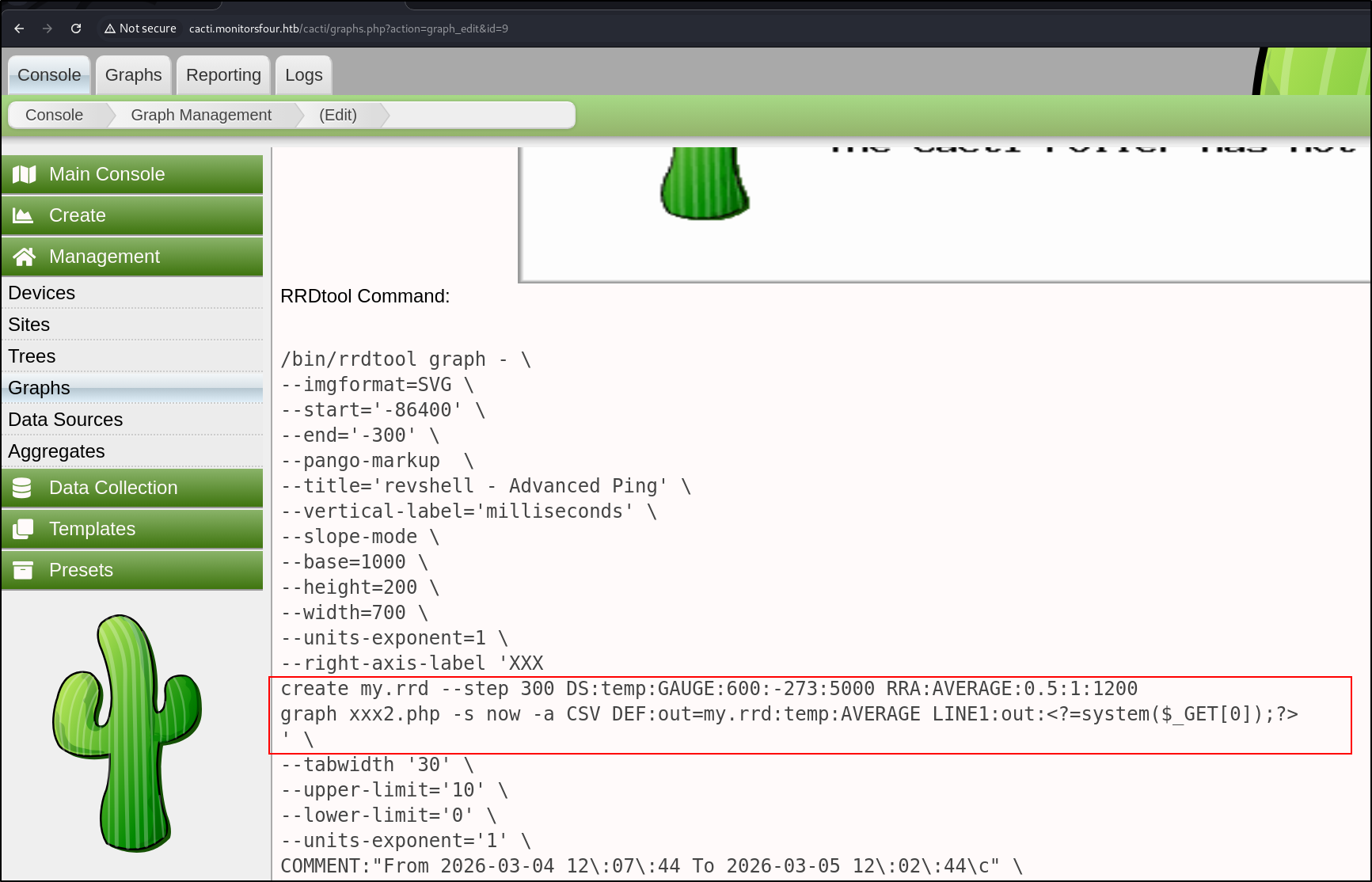
Task: Click the Create chart icon
Action: (24, 215)
